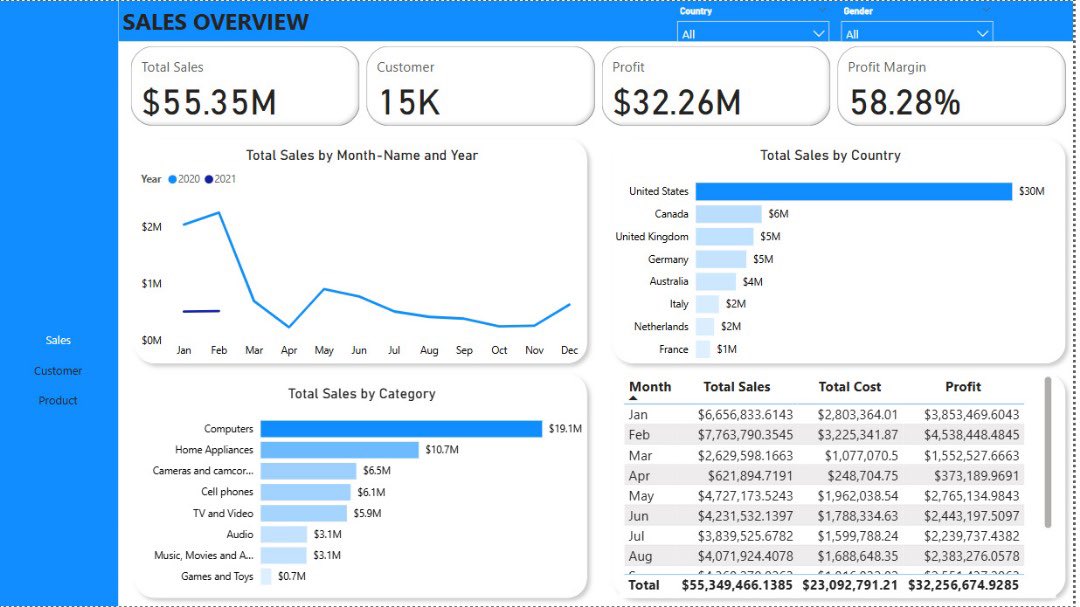Select the Profit Margin card

click(951, 86)
